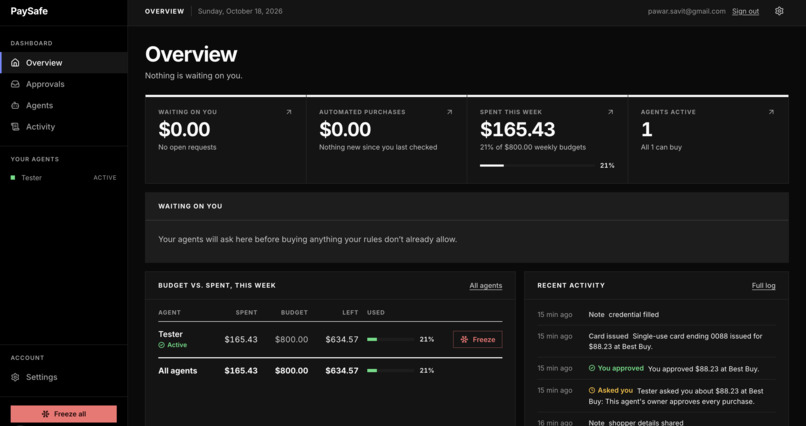The image size is (806, 426).
Task: Click the Asked you activity entry
Action: pos(656,396)
